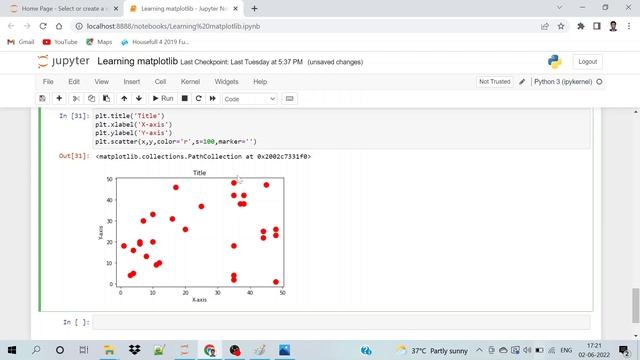This screenshot has height=360, width=640.
Task: Click the Logout button
Action: pos(587,62)
